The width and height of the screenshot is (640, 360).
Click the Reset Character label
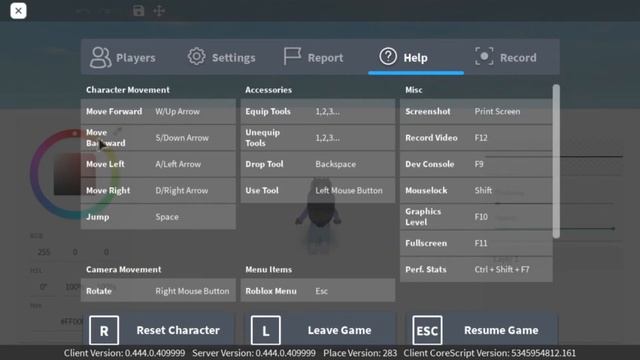click(x=178, y=330)
